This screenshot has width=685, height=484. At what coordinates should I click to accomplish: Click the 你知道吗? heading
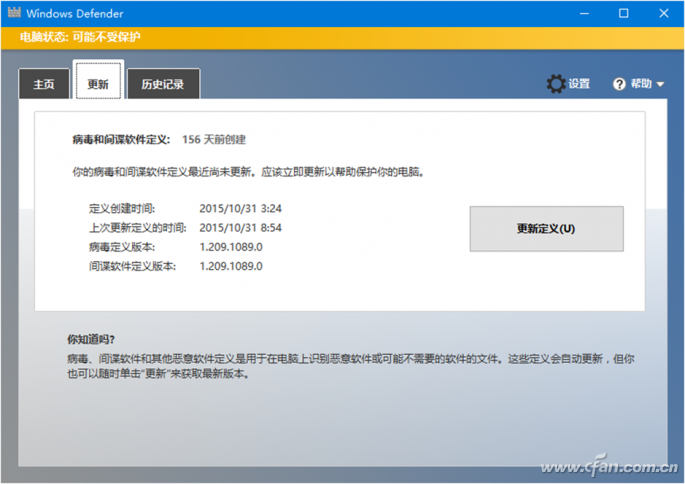[x=91, y=339]
